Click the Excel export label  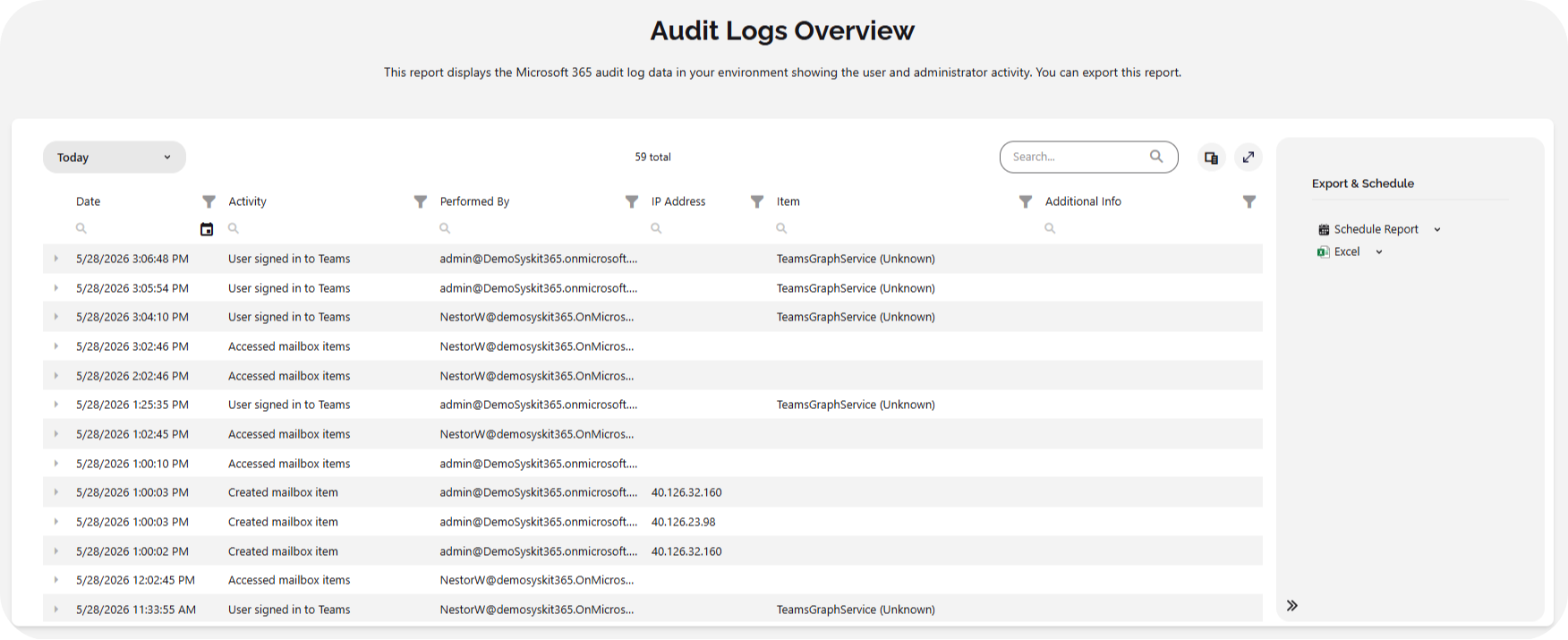(1347, 252)
